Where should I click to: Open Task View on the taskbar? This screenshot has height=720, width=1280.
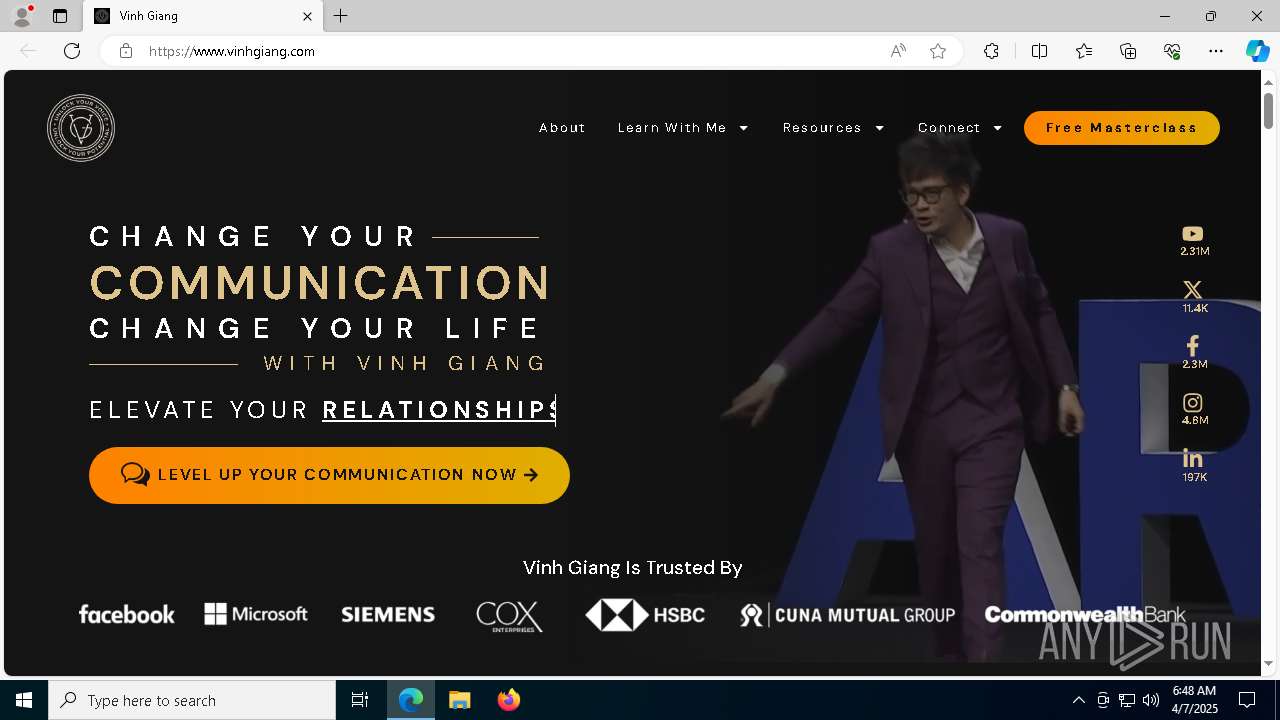(x=360, y=700)
